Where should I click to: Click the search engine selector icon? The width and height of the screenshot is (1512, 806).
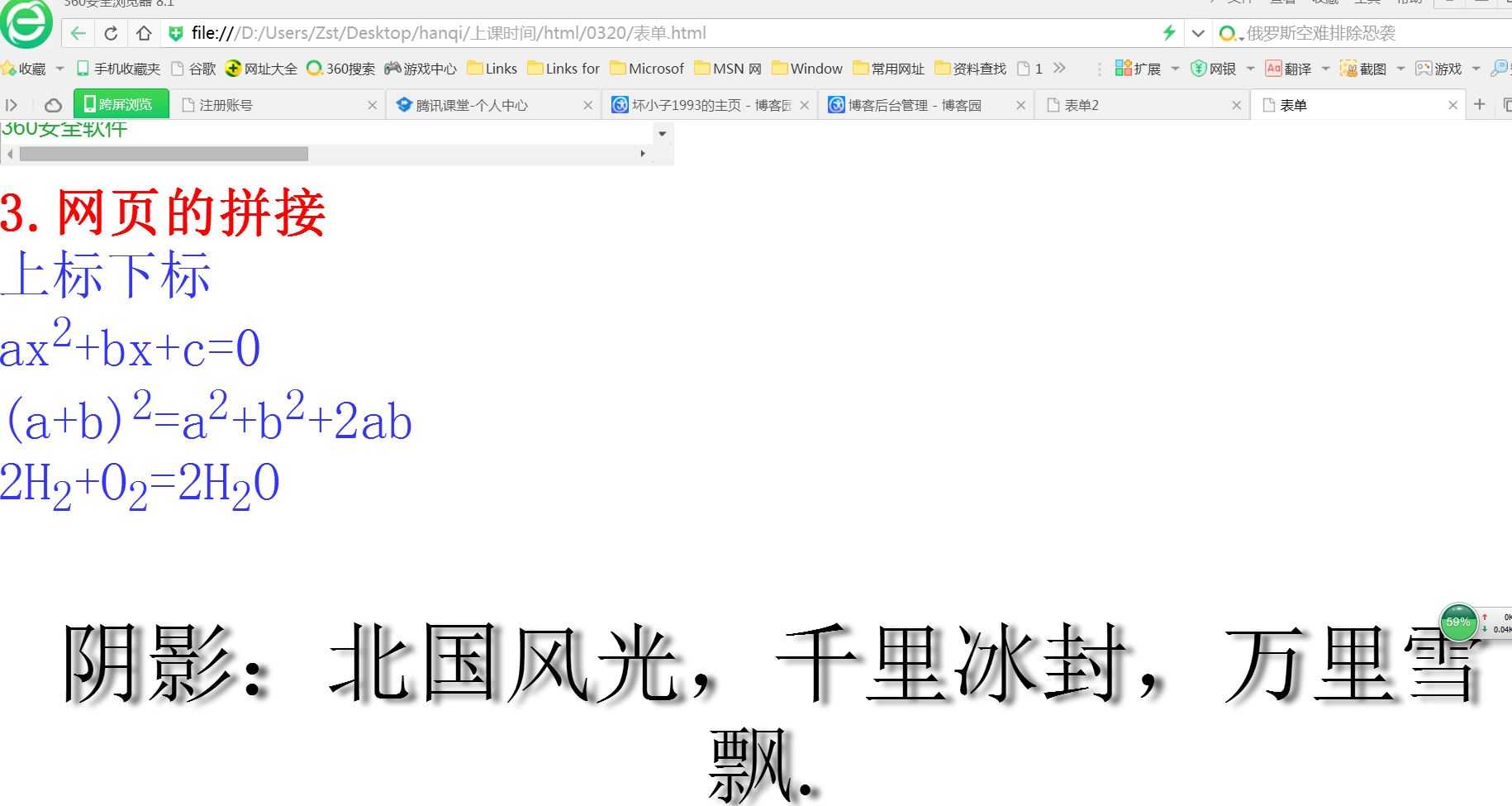(x=1230, y=34)
